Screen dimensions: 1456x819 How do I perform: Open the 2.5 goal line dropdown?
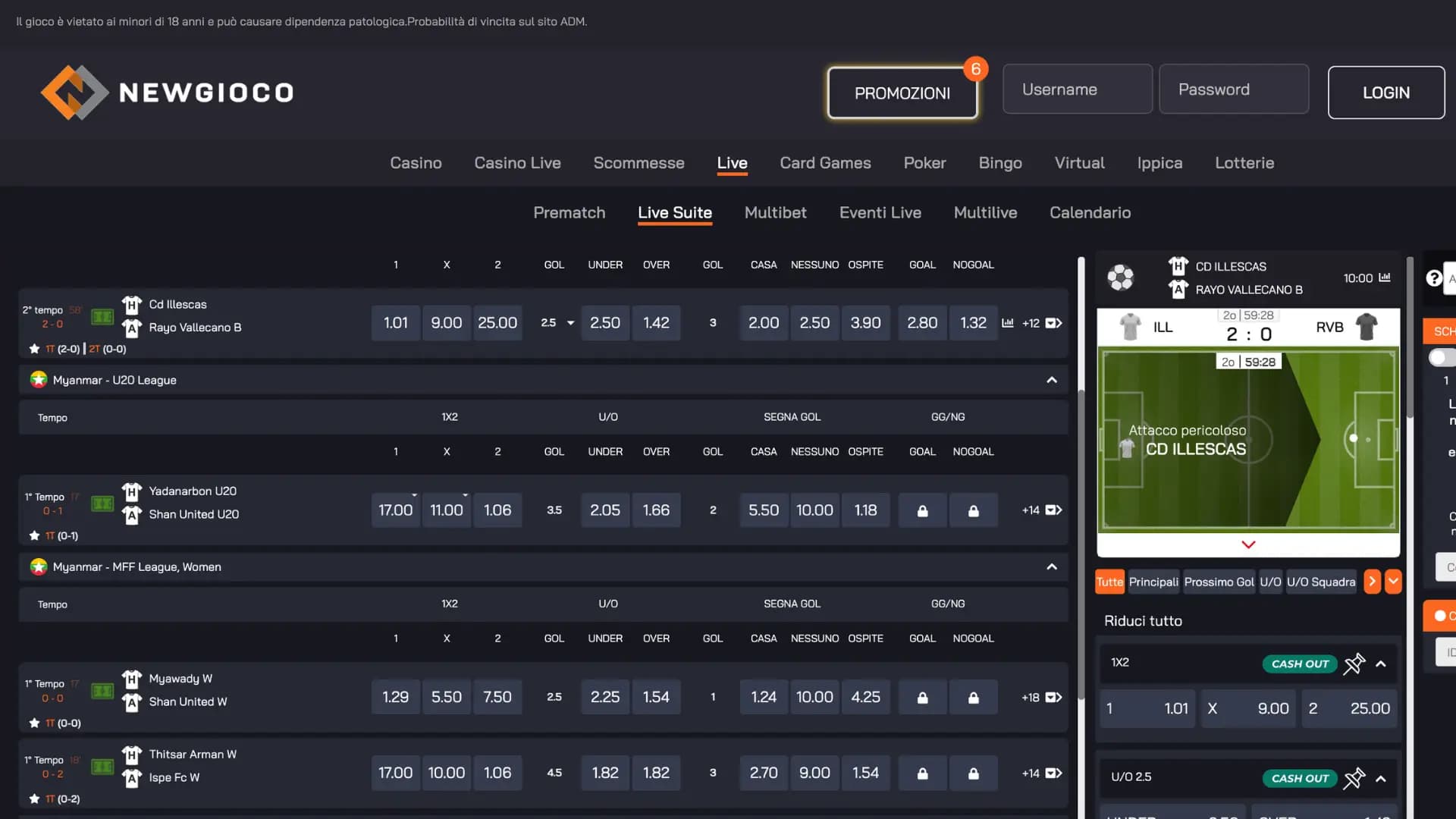(x=570, y=323)
